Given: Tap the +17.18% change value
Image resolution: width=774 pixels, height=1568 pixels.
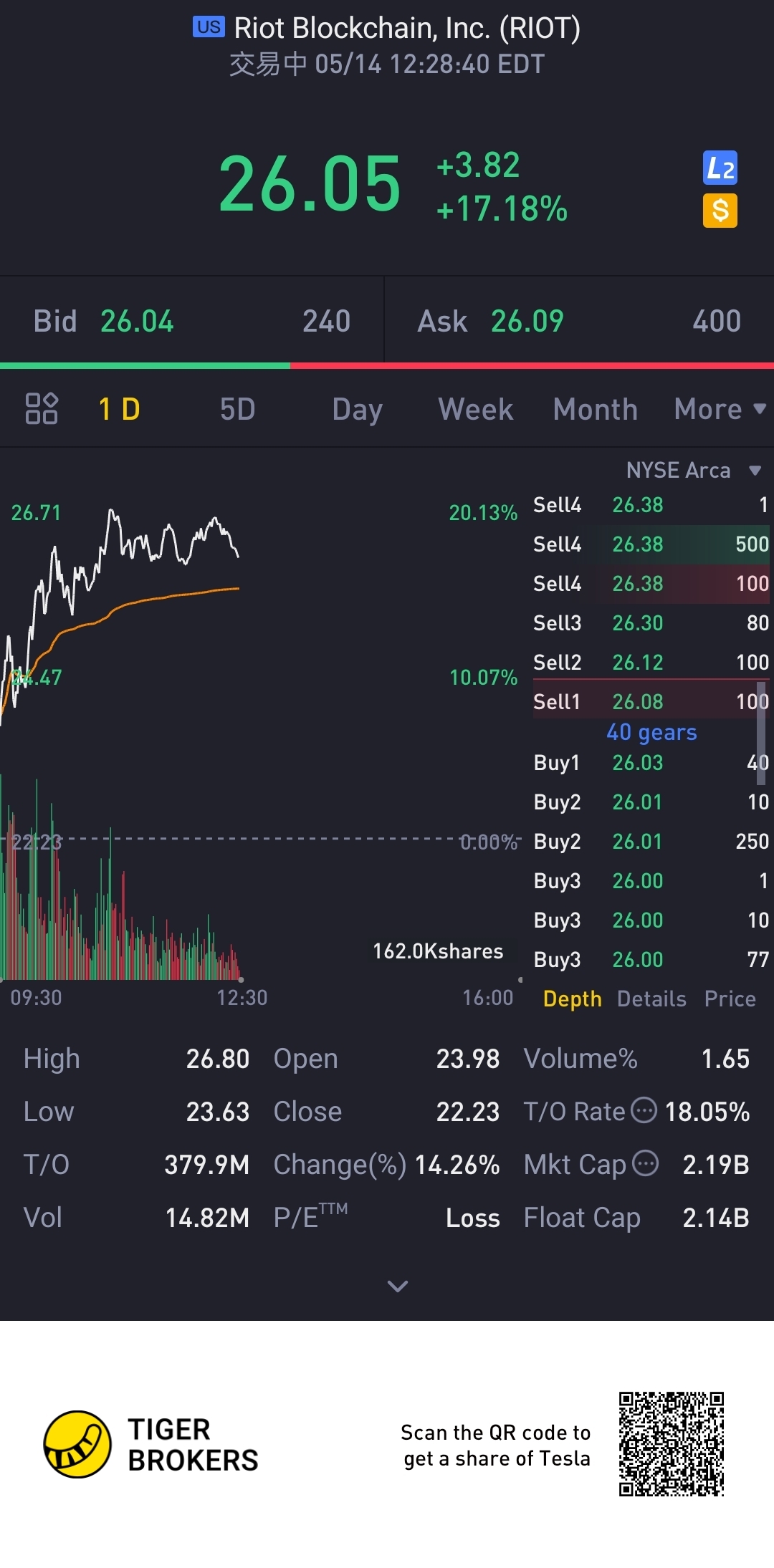Looking at the screenshot, I should pyautogui.click(x=502, y=209).
